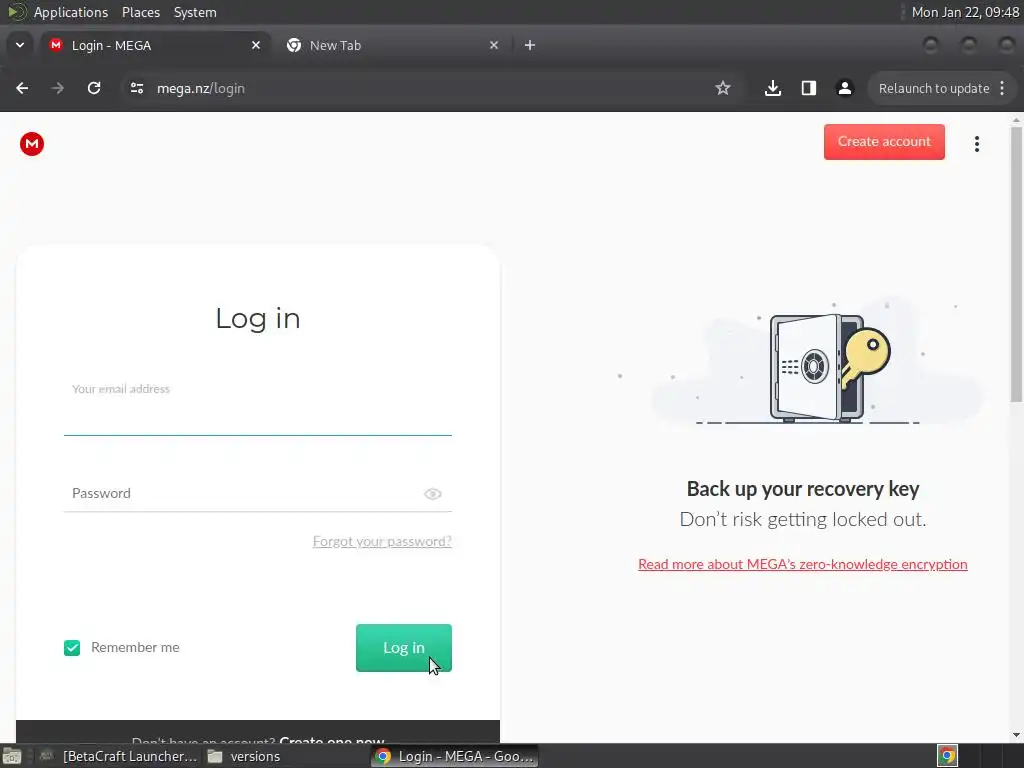
Task: Open a new browser tab with plus
Action: click(530, 45)
